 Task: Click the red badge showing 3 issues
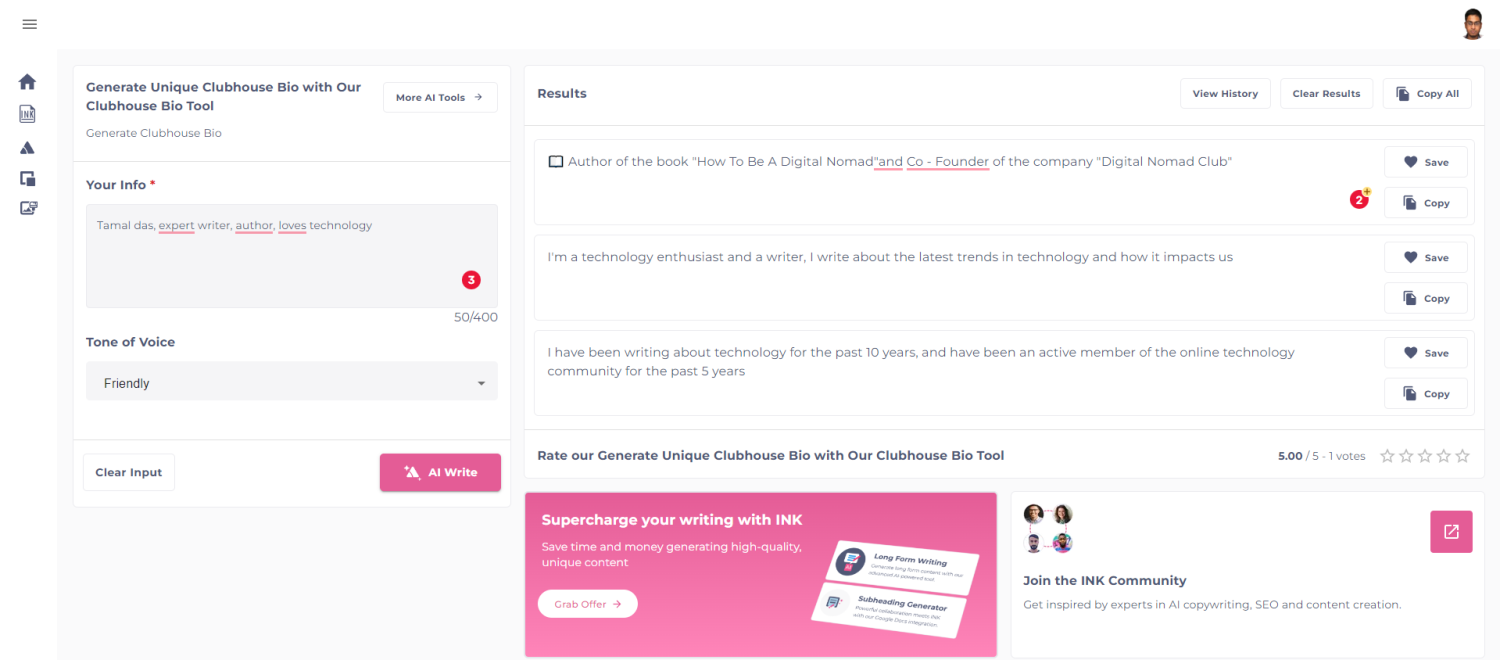tap(471, 280)
